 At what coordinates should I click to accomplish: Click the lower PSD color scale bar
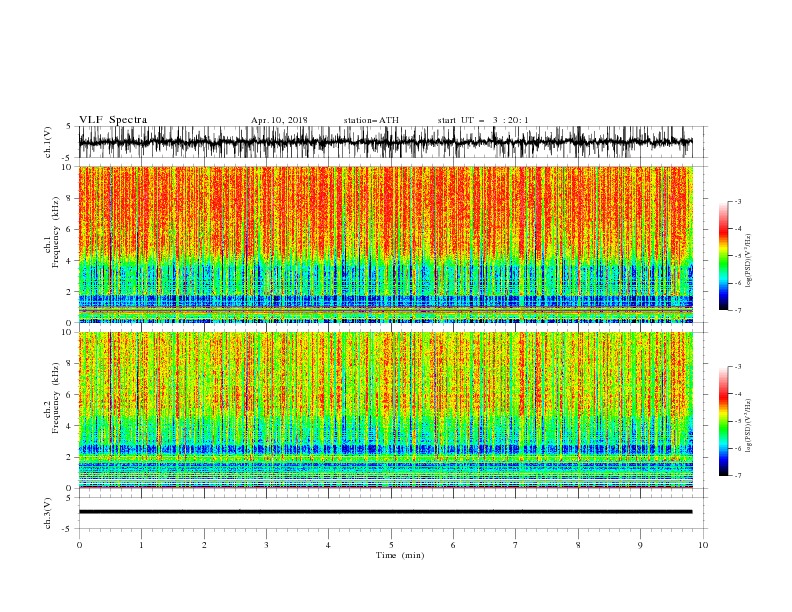pyautogui.click(x=723, y=421)
